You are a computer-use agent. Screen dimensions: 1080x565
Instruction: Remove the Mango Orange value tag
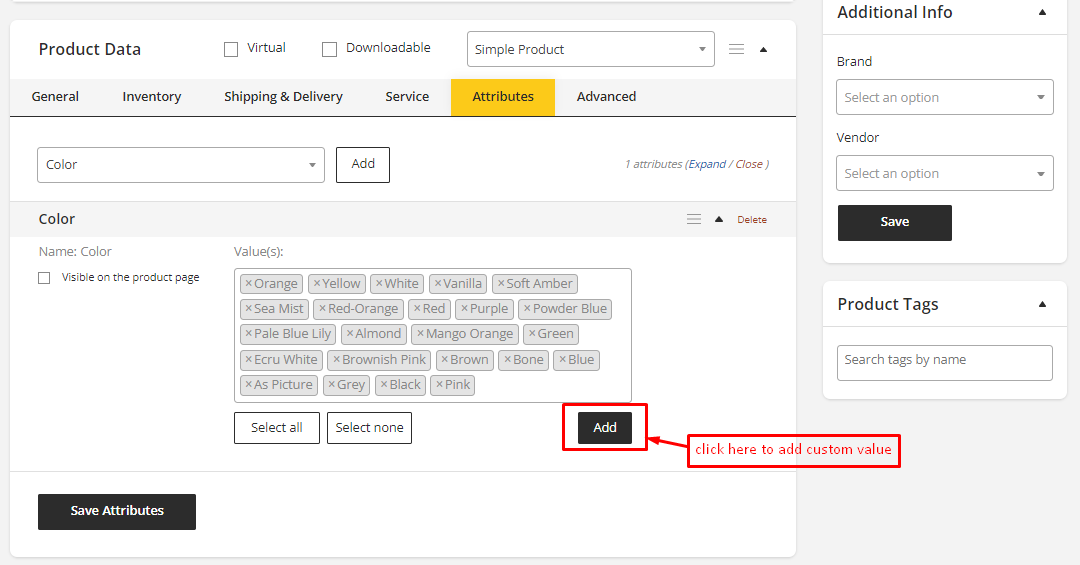pyautogui.click(x=420, y=334)
